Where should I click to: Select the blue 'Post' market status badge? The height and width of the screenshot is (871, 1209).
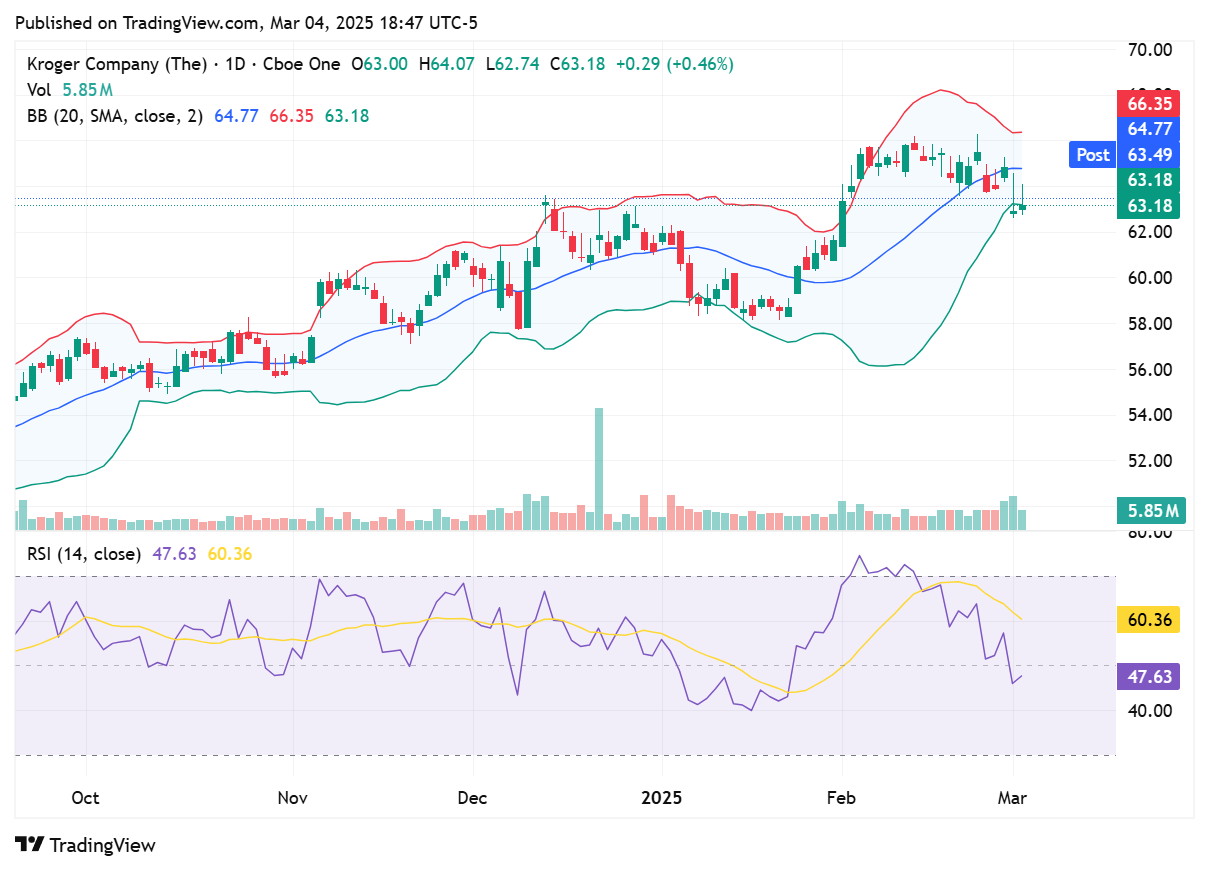1092,154
